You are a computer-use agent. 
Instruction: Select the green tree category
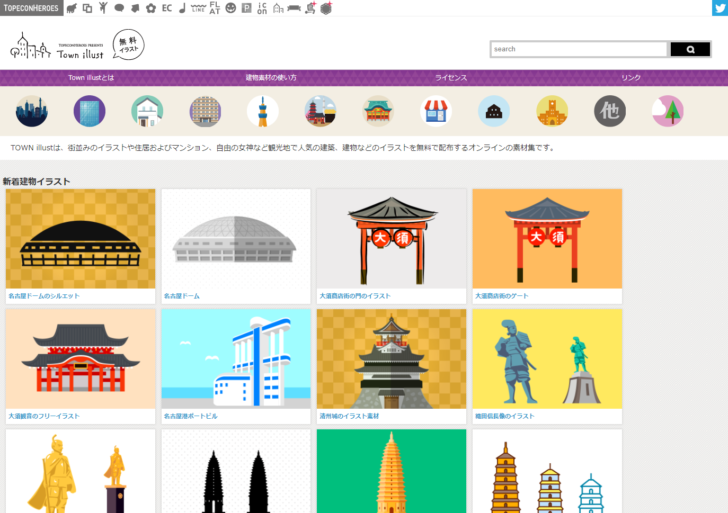pos(668,111)
